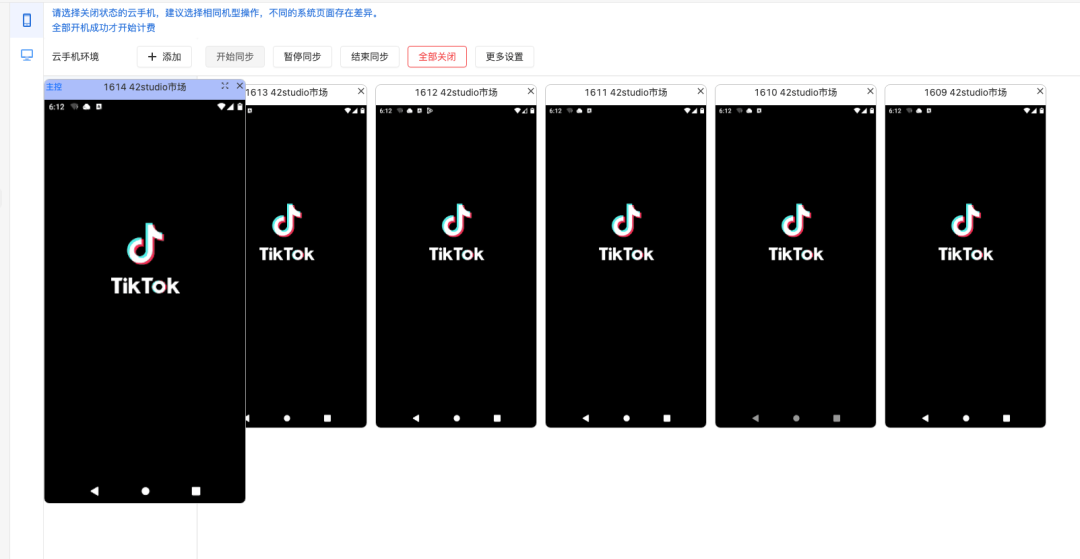This screenshot has width=1080, height=559.
Task: Tap the recents square on phone 1613
Action: (x=327, y=418)
